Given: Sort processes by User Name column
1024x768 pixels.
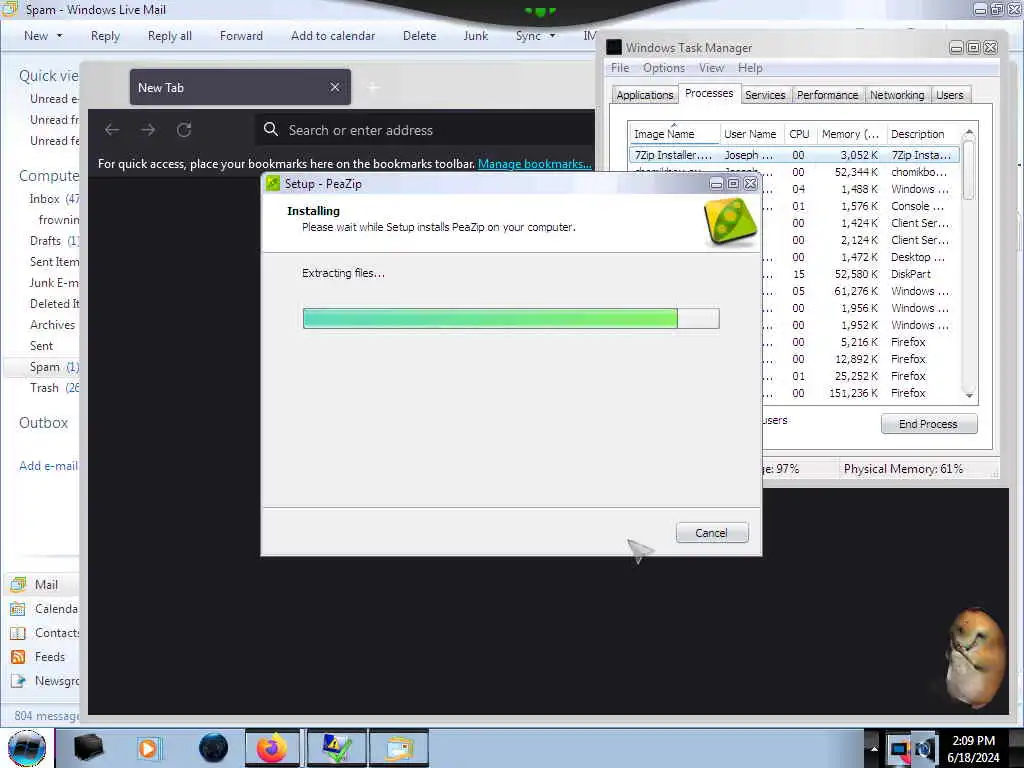Looking at the screenshot, I should coord(750,134).
